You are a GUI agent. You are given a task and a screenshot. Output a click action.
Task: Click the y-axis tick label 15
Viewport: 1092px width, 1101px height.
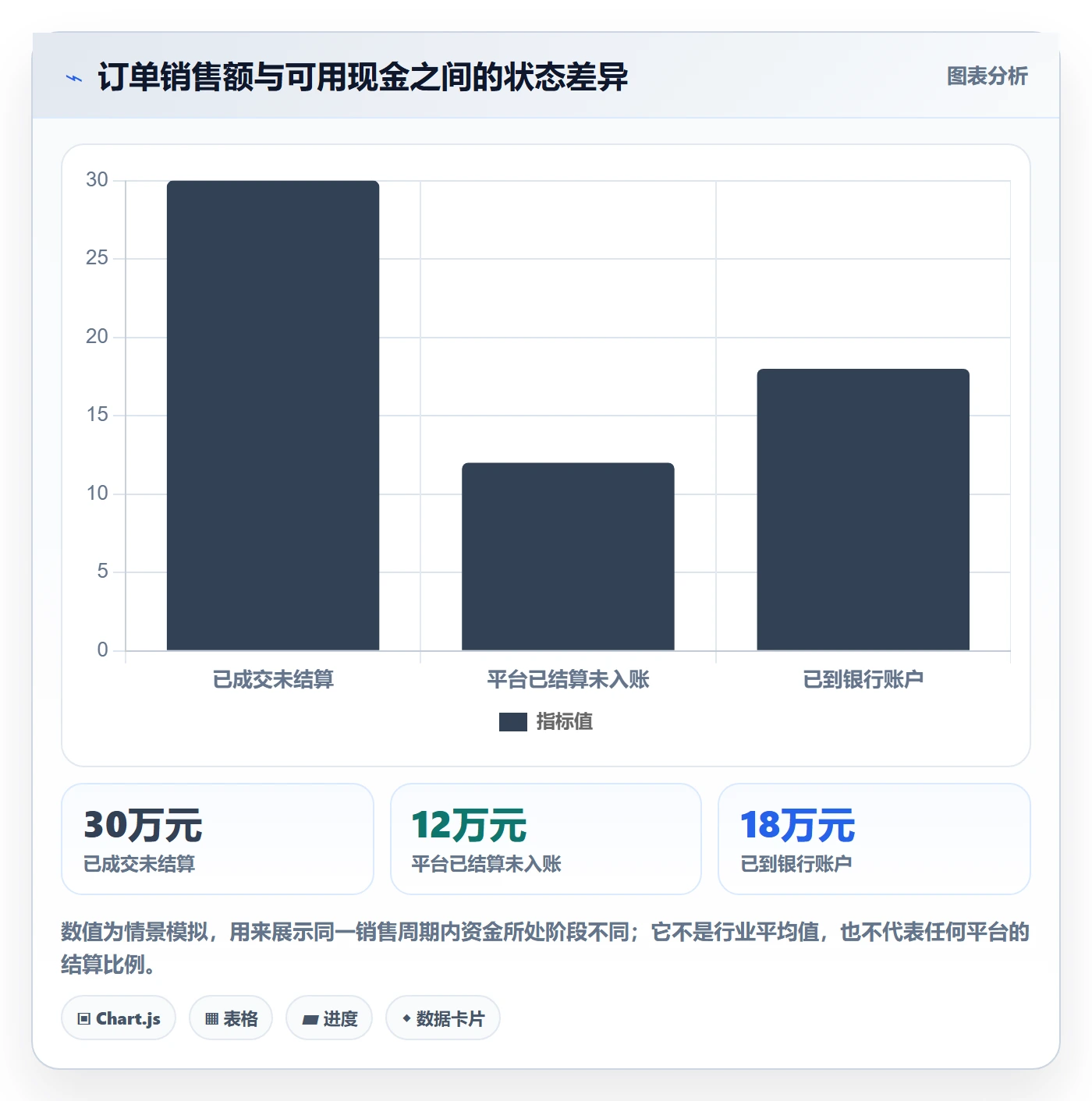(x=97, y=415)
